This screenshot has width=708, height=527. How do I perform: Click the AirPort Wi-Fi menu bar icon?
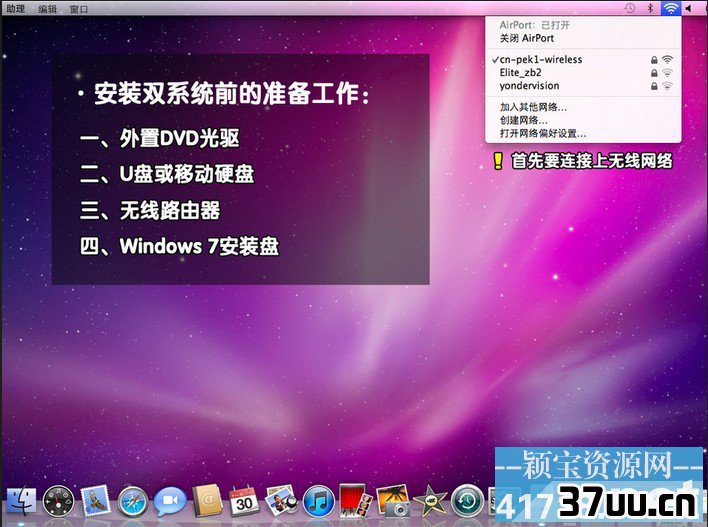pos(671,8)
